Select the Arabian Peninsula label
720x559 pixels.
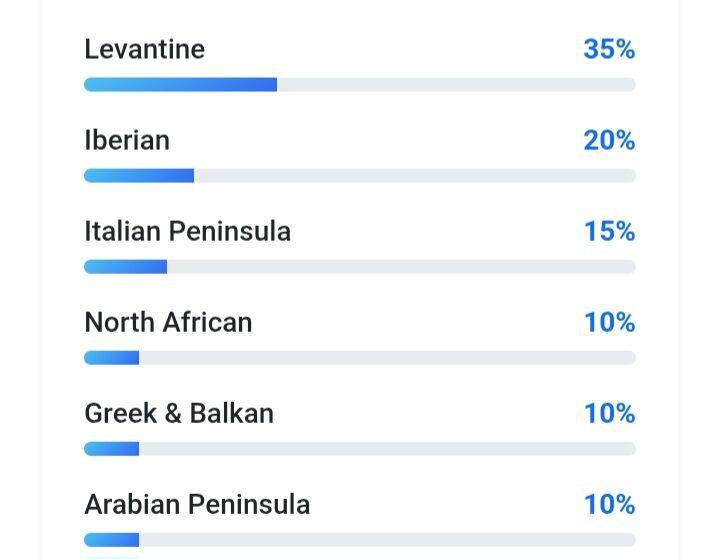197,504
